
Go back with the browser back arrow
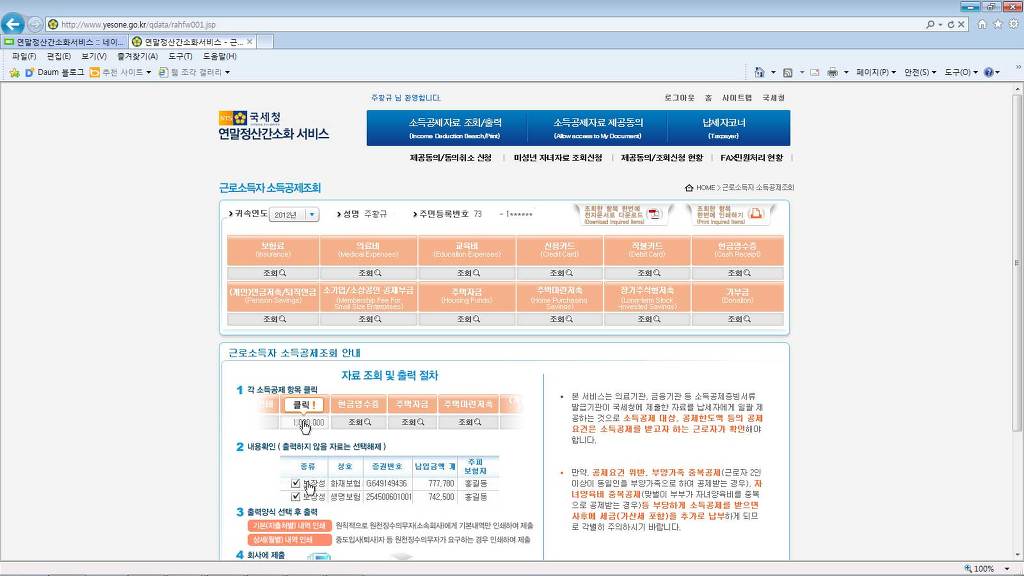(x=12, y=24)
